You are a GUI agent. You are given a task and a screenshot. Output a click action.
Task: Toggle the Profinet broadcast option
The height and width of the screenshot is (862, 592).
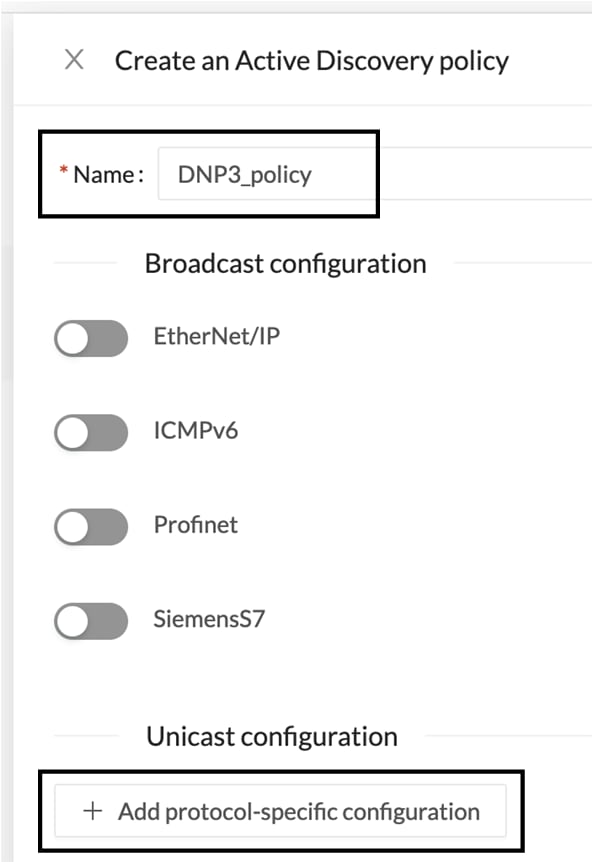pos(91,527)
